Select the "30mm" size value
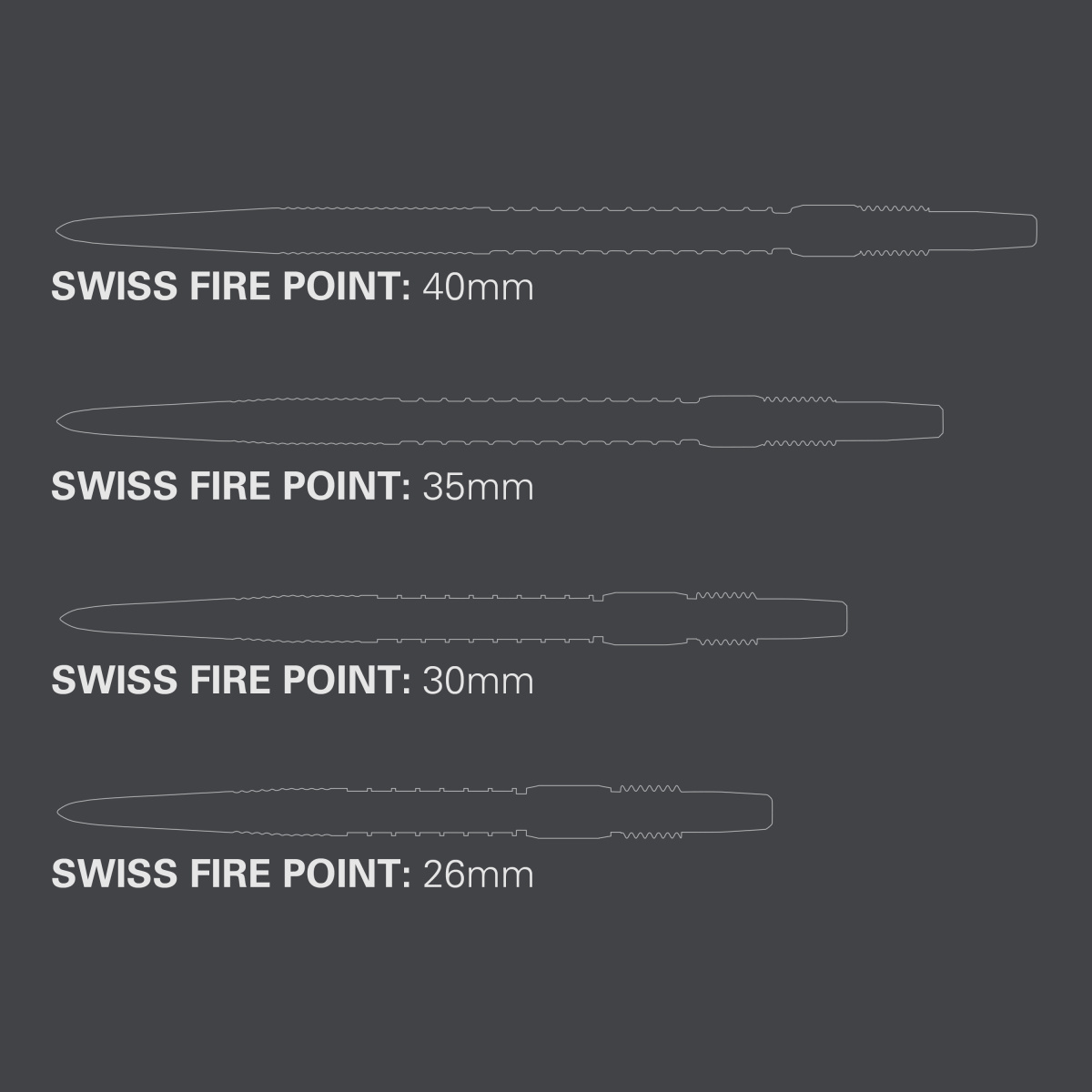 (x=478, y=681)
